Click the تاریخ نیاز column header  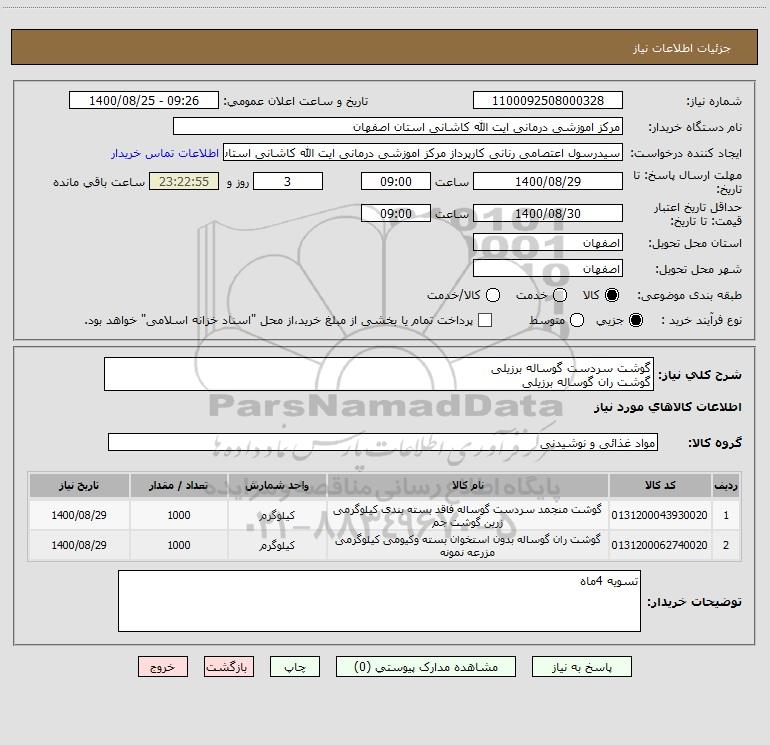(79, 486)
